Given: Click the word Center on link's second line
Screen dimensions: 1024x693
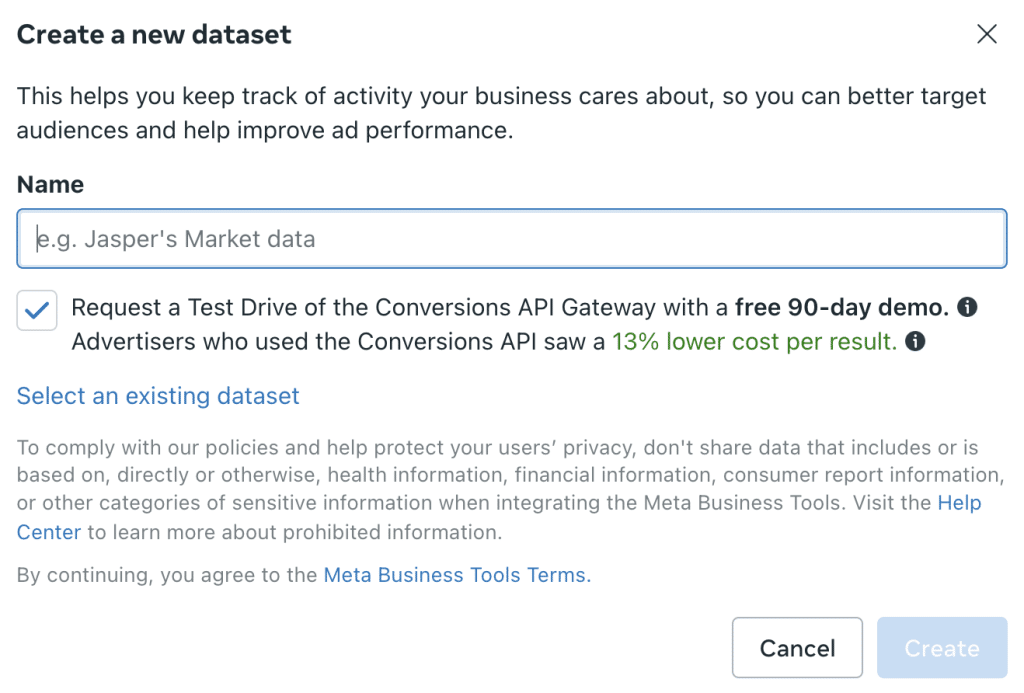Looking at the screenshot, I should [49, 532].
